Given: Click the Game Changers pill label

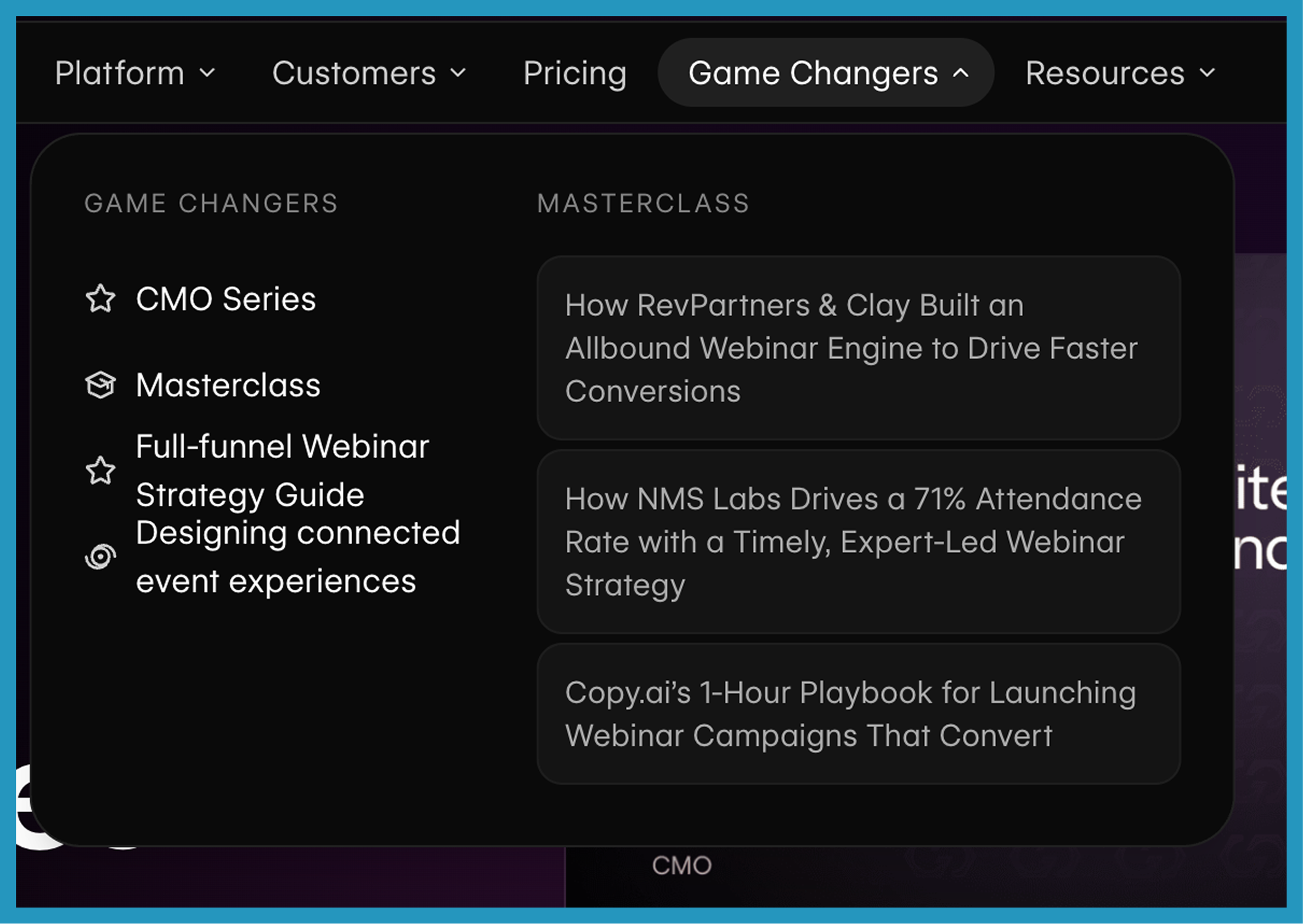Looking at the screenshot, I should [x=813, y=73].
